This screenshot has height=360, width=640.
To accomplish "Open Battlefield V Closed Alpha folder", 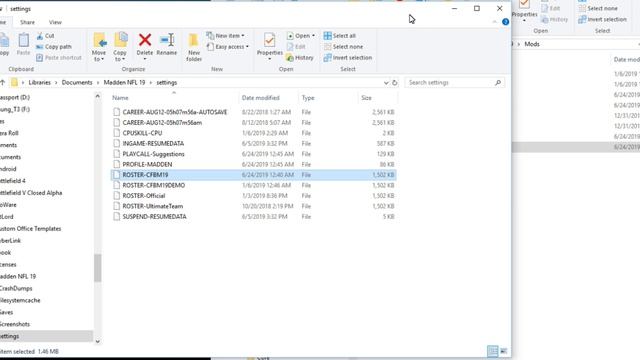I will pyautogui.click(x=31, y=193).
